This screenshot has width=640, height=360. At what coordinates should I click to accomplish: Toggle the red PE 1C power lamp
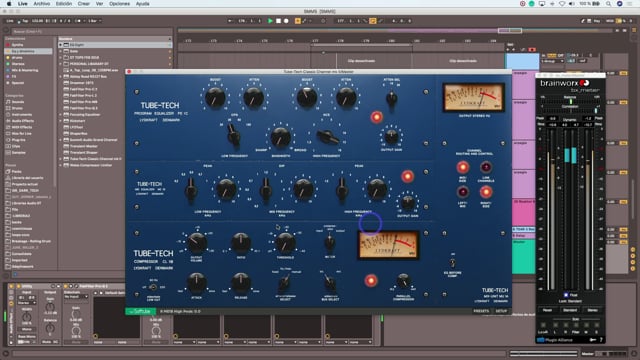click(376, 118)
